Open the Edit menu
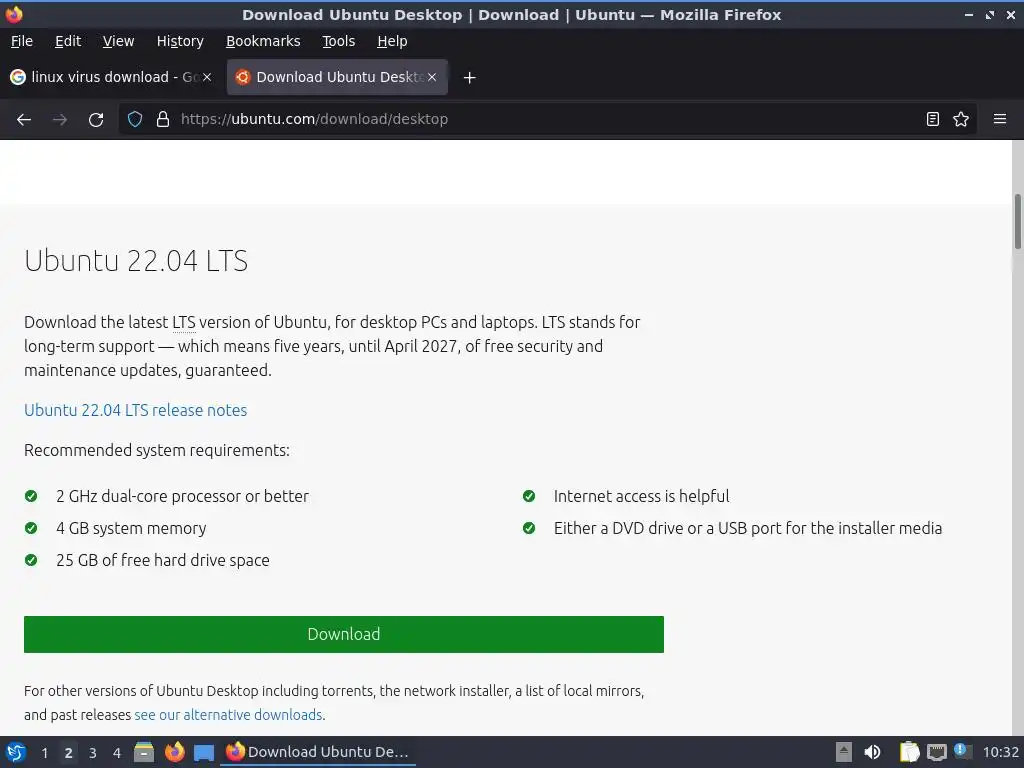The image size is (1024, 768). coord(68,41)
